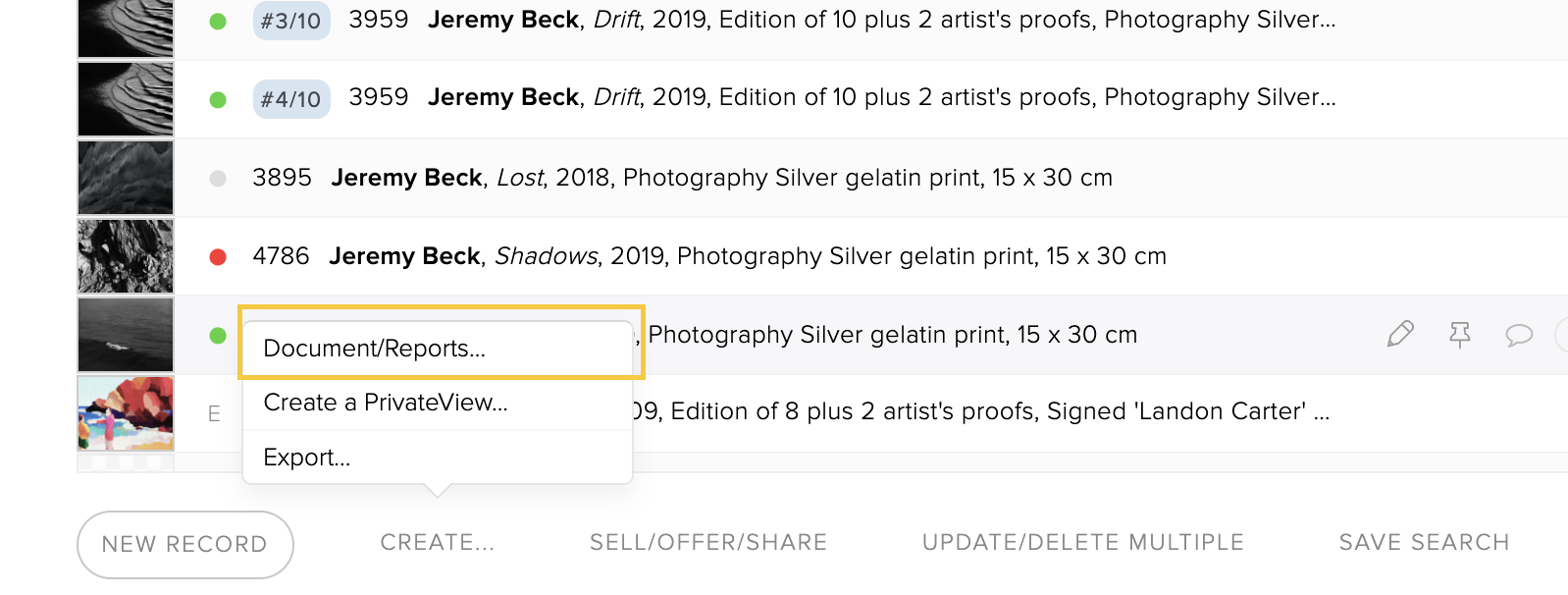Click SAVE SEARCH
Viewport: 1568px width, 595px height.
1424,542
